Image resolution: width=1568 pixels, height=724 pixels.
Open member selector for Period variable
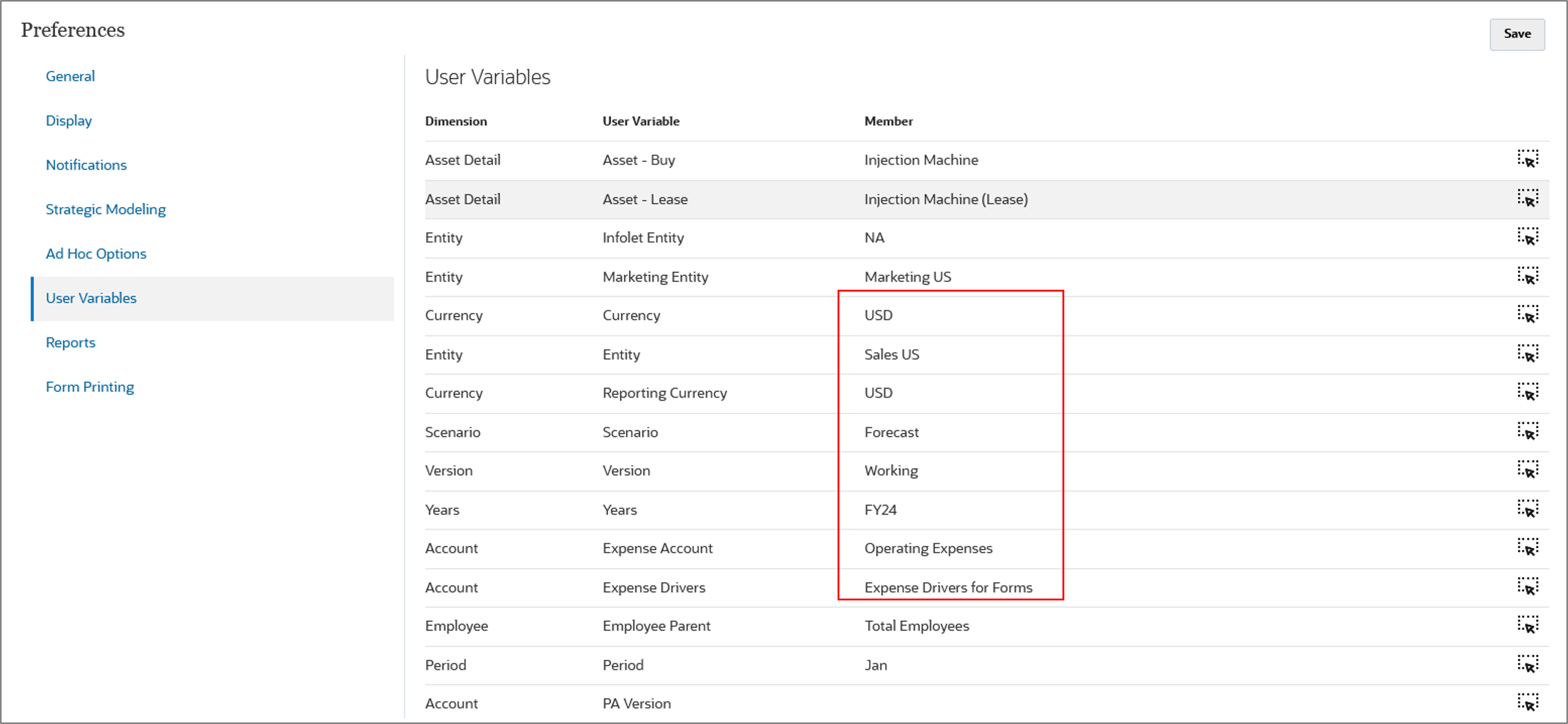coord(1527,664)
